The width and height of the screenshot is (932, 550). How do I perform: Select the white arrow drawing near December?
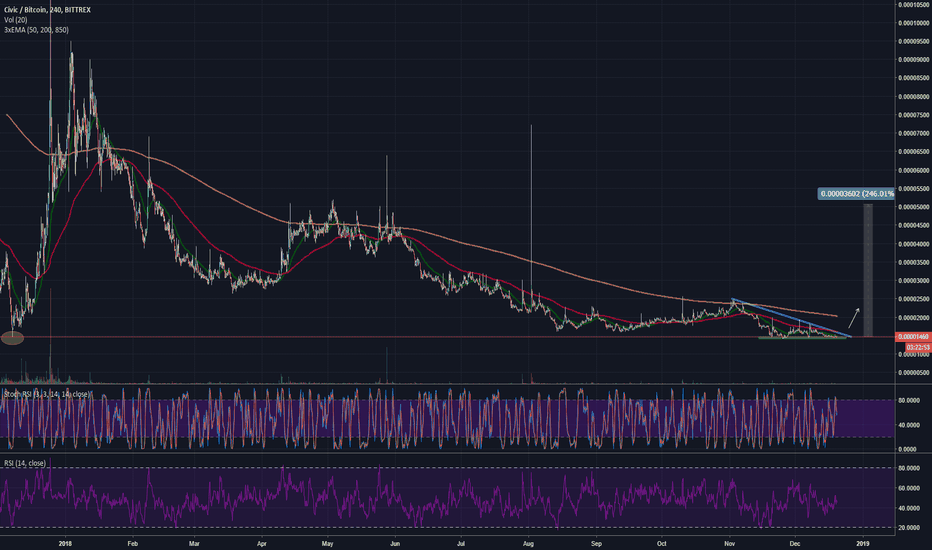tap(854, 318)
